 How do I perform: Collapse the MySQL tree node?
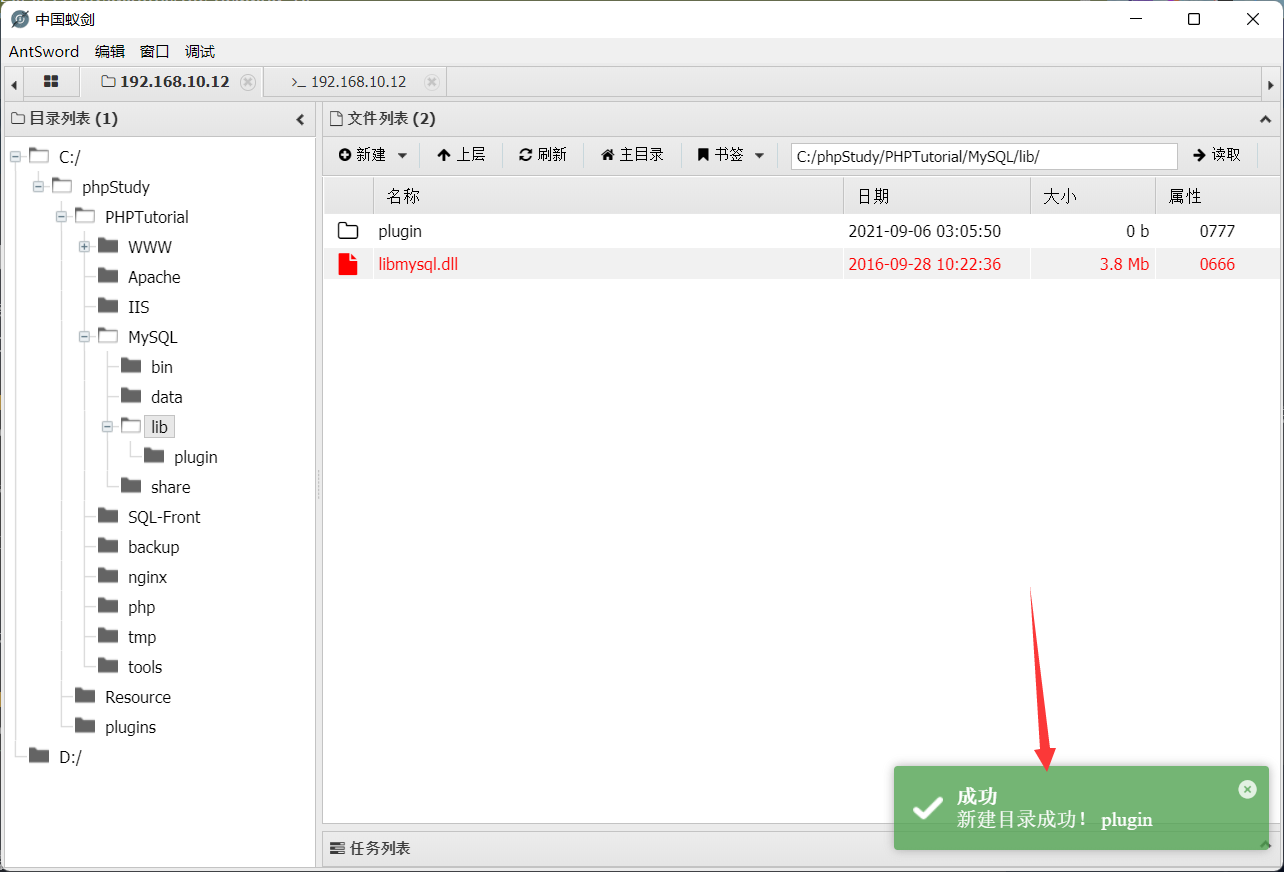(84, 336)
